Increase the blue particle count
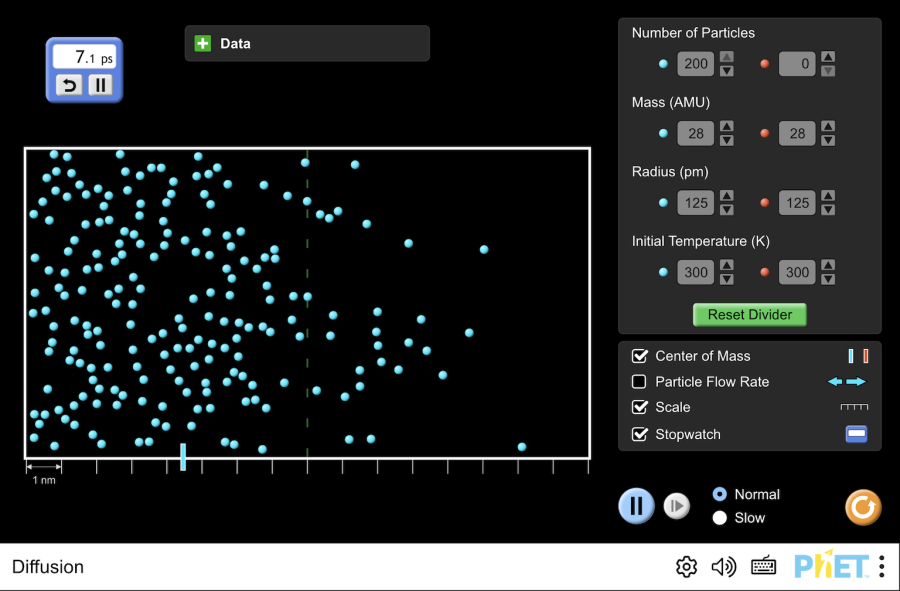The image size is (900, 591). pyautogui.click(x=727, y=58)
